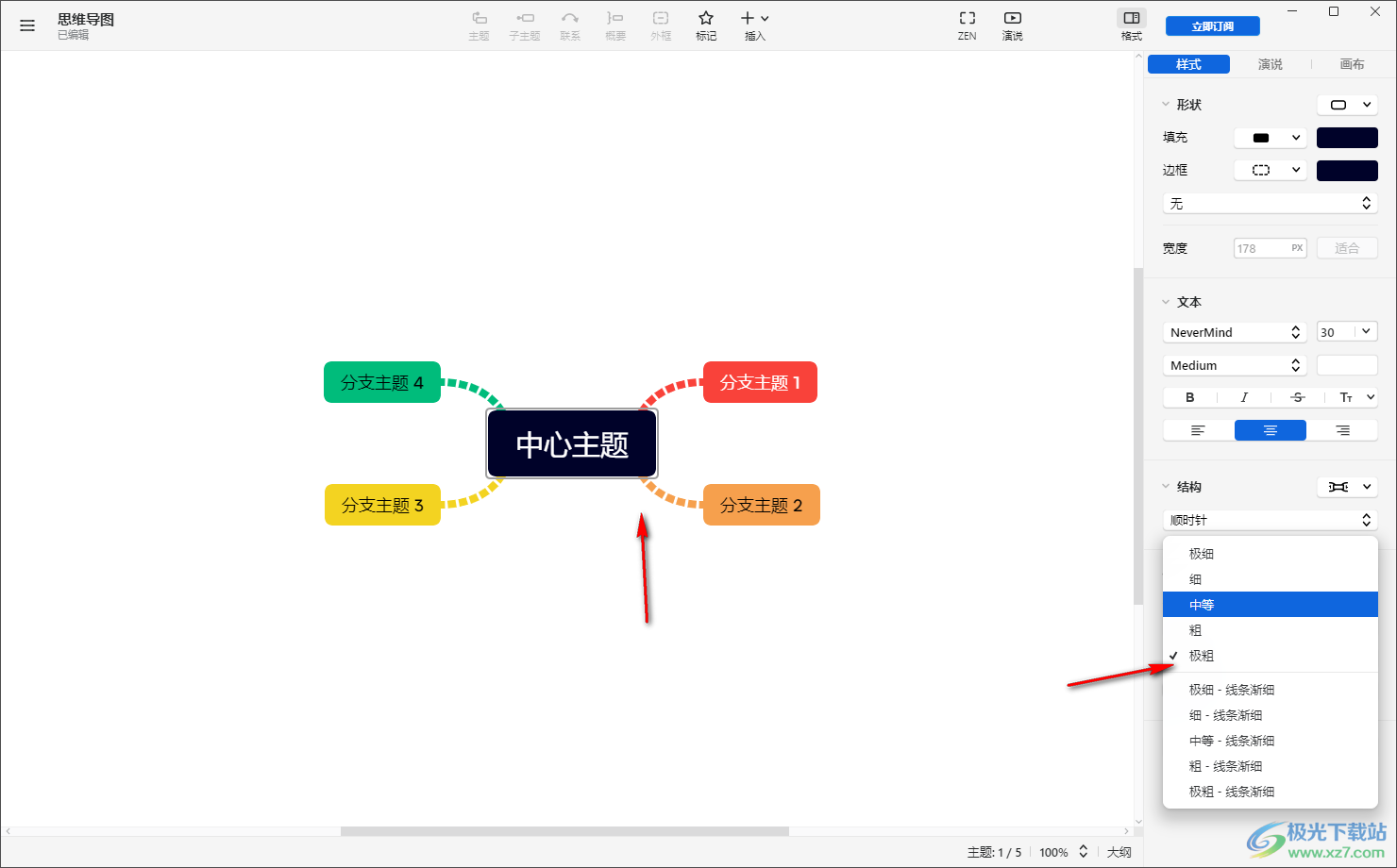Screen dimensions: 1397x868
Task: Align text center
Action: click(x=1271, y=430)
